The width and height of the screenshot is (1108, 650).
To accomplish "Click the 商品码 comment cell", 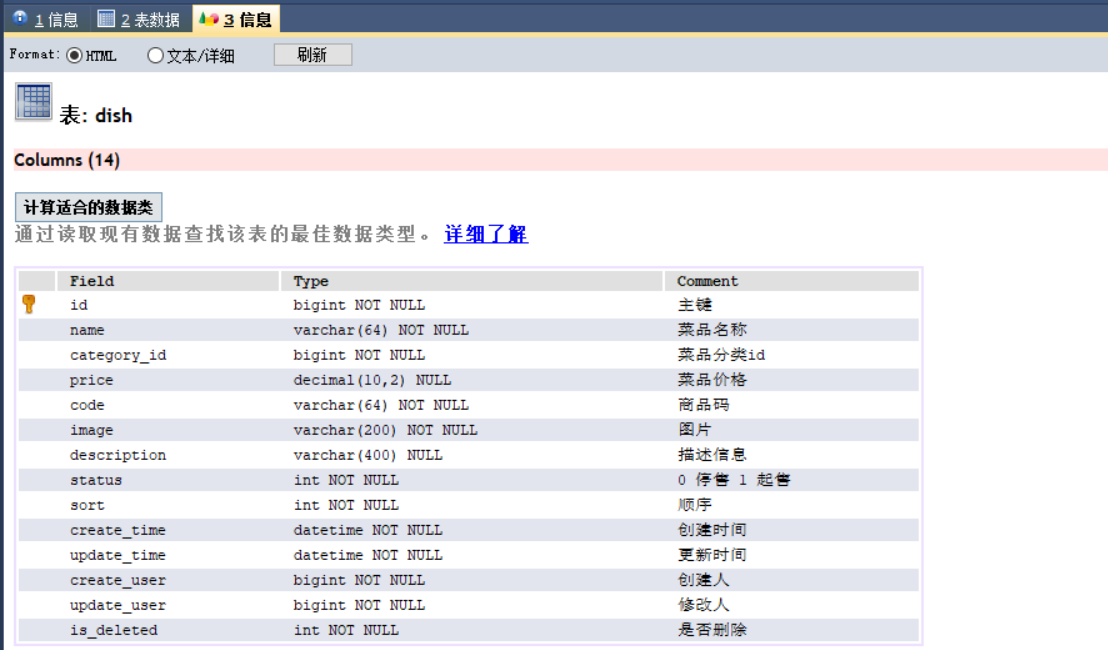I will (791, 405).
